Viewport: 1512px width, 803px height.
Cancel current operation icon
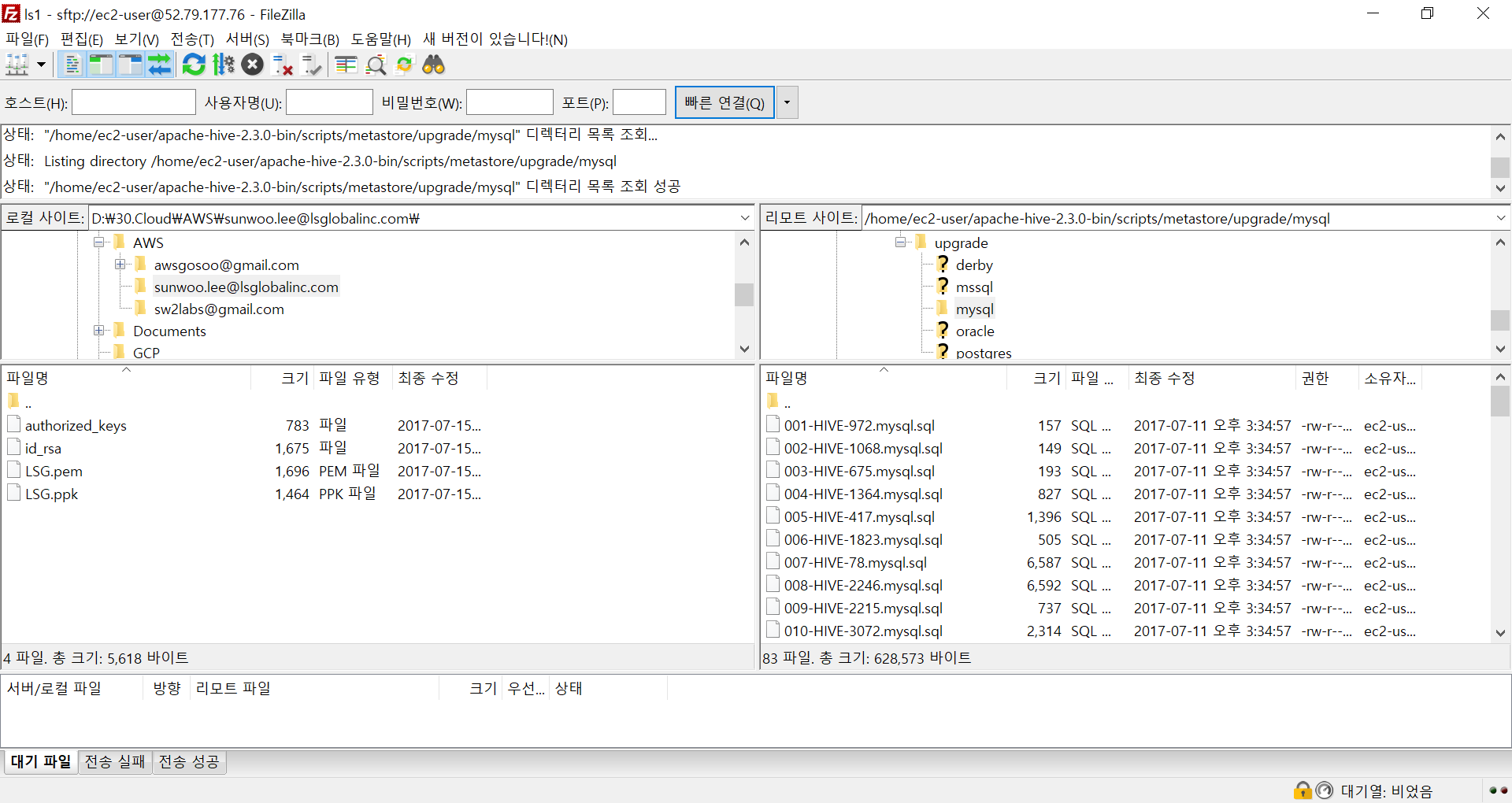click(253, 65)
